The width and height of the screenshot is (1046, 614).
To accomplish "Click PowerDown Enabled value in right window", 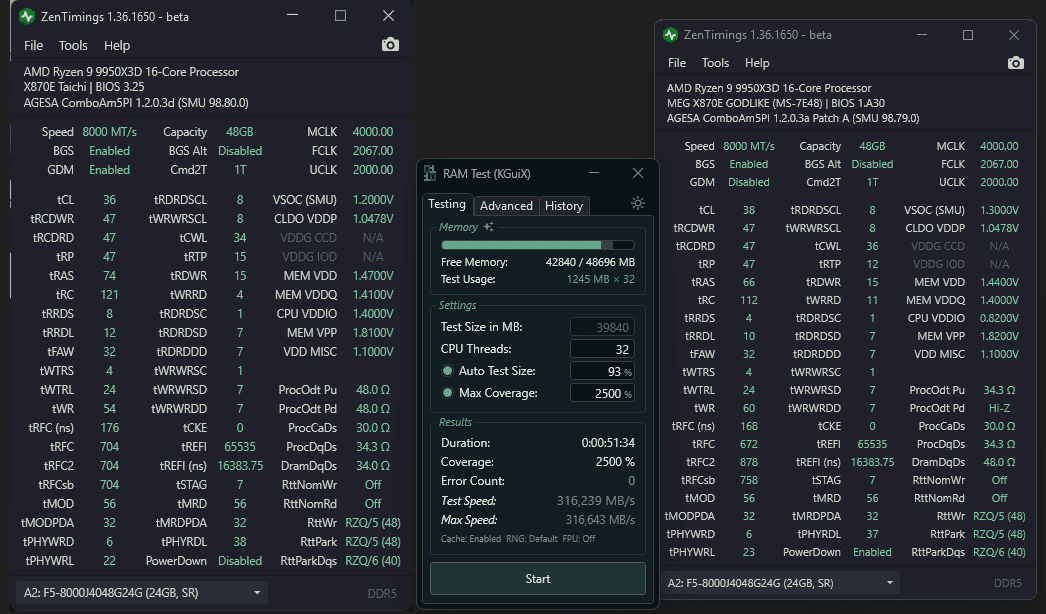I will point(872,553).
